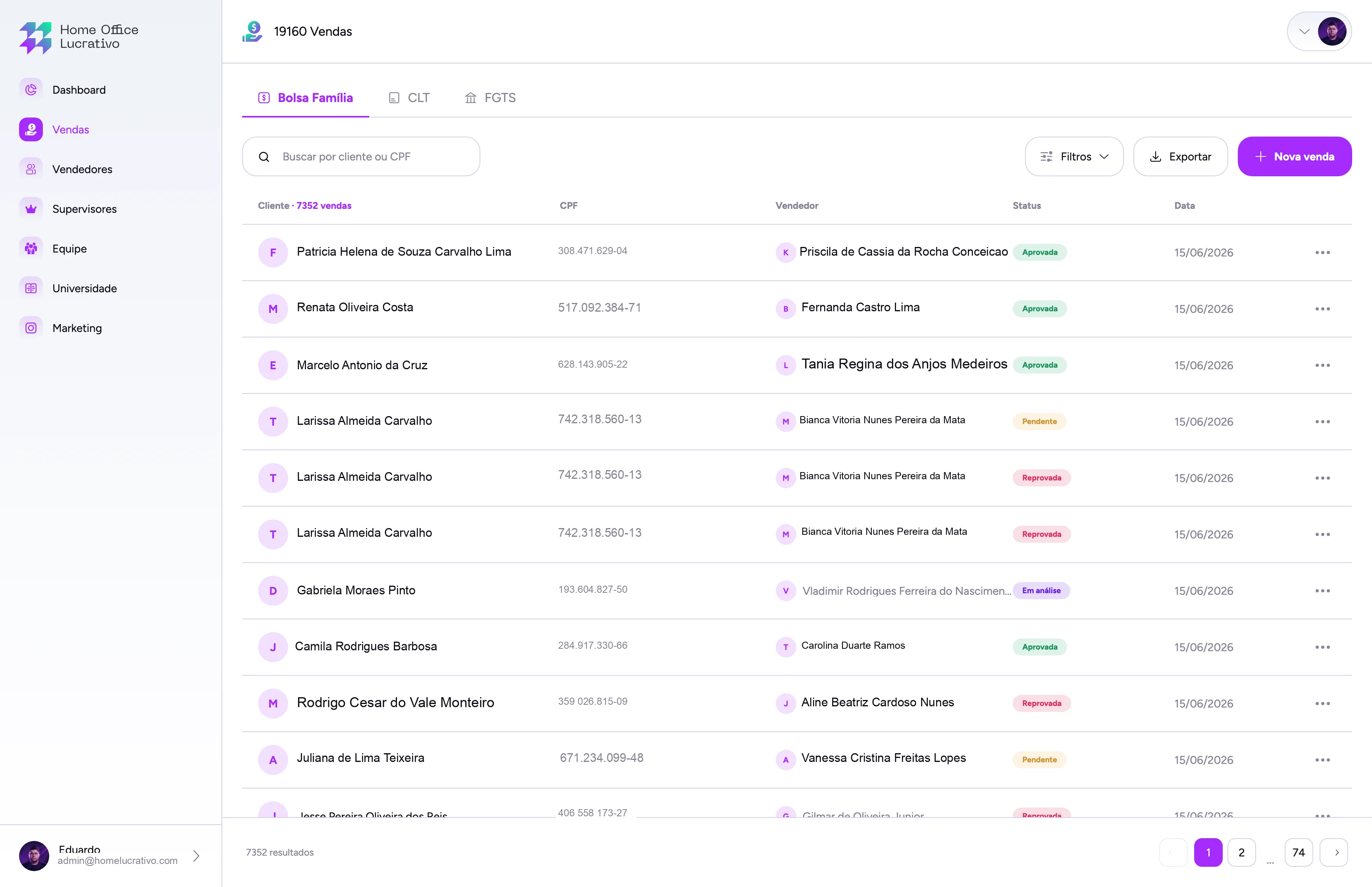Click the F avatar of Patricia Helena

point(273,253)
